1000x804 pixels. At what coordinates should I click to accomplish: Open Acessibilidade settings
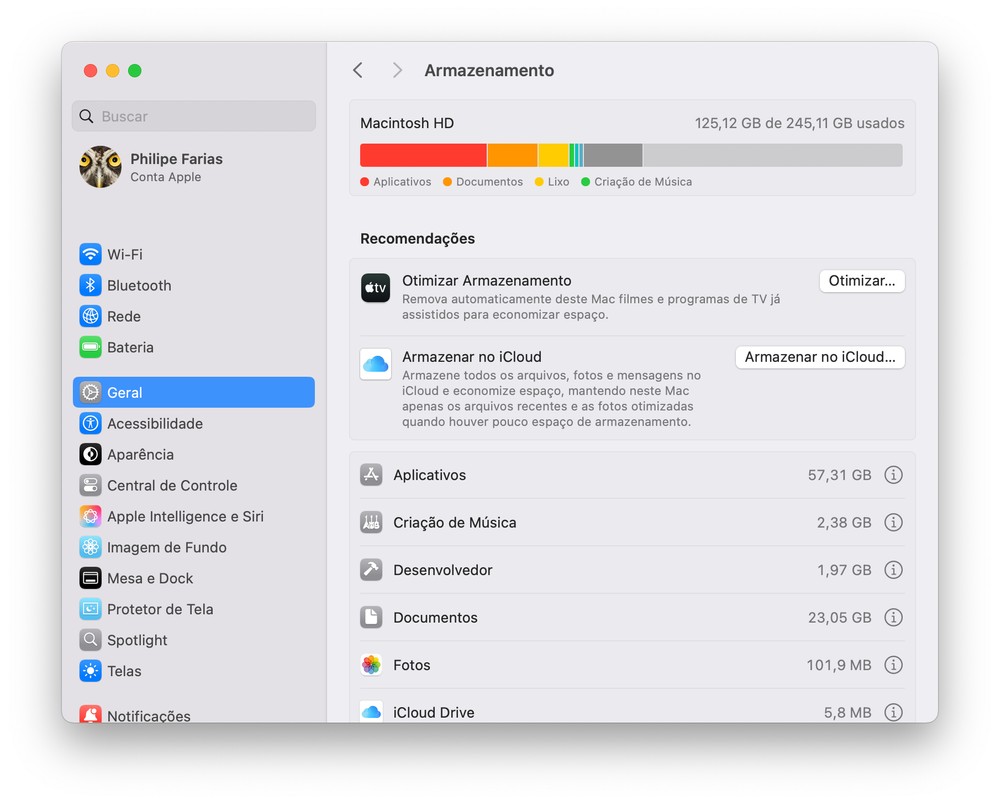tap(154, 423)
